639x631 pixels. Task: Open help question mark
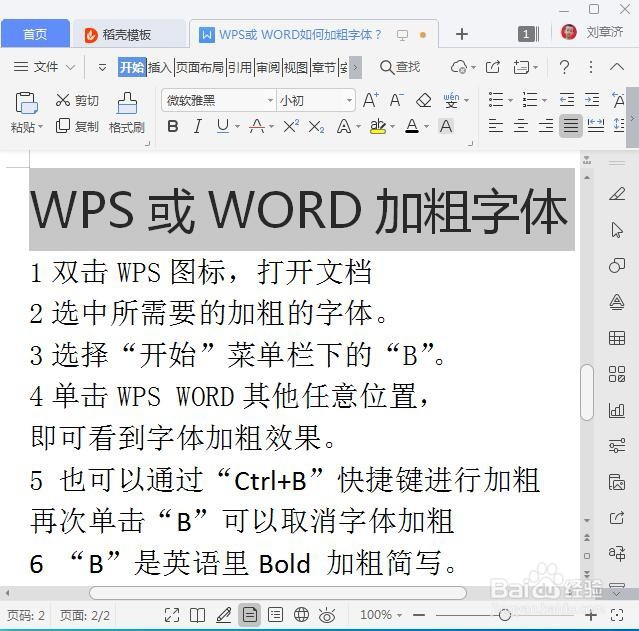click(564, 67)
